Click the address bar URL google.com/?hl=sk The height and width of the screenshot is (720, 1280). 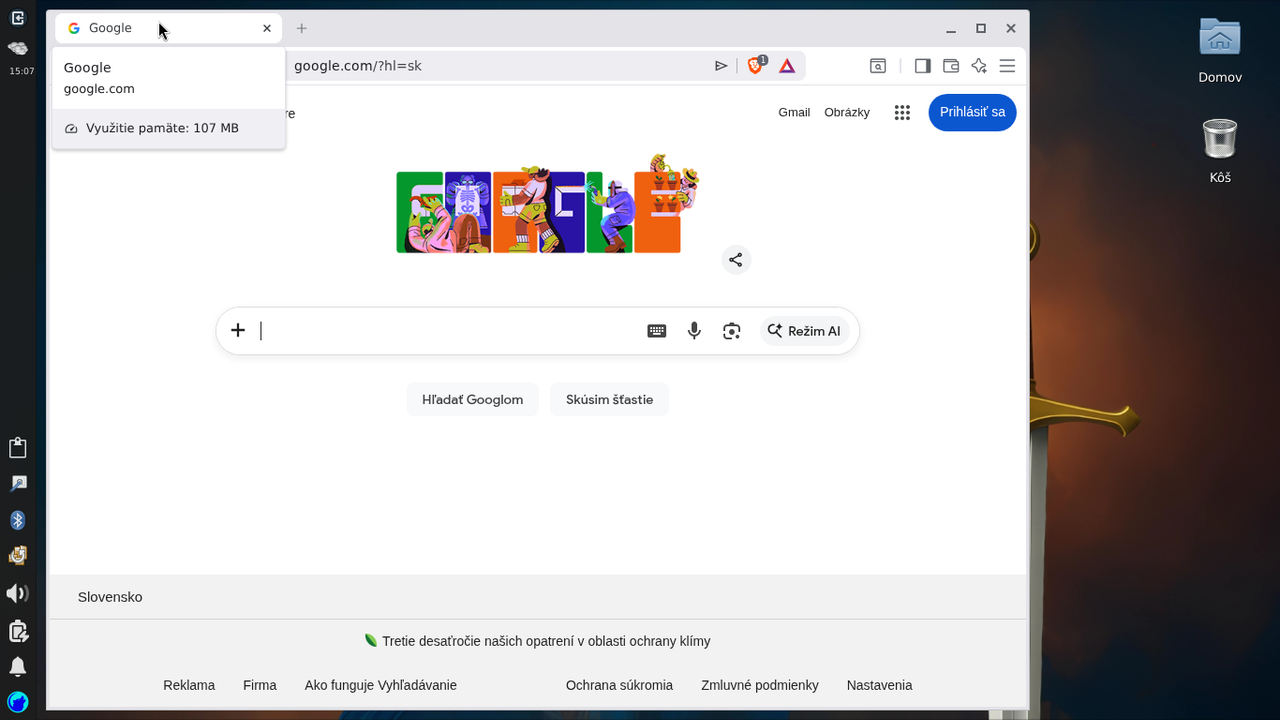[358, 66]
